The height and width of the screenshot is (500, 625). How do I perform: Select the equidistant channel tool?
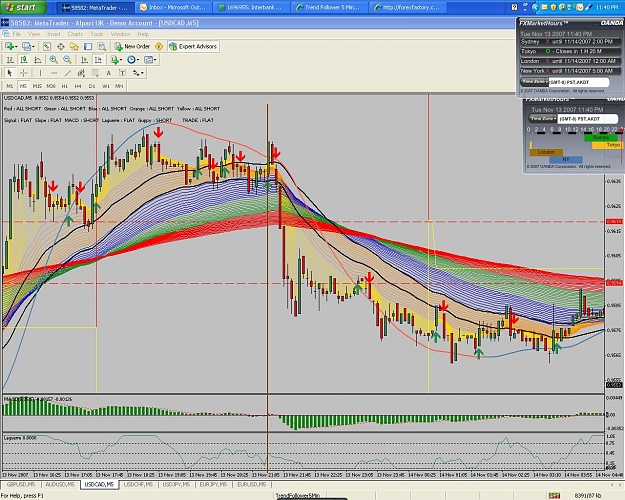81,73
